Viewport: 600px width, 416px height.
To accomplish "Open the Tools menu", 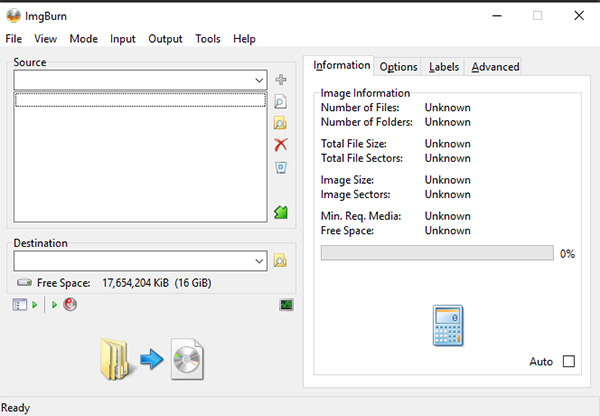I will click(208, 39).
